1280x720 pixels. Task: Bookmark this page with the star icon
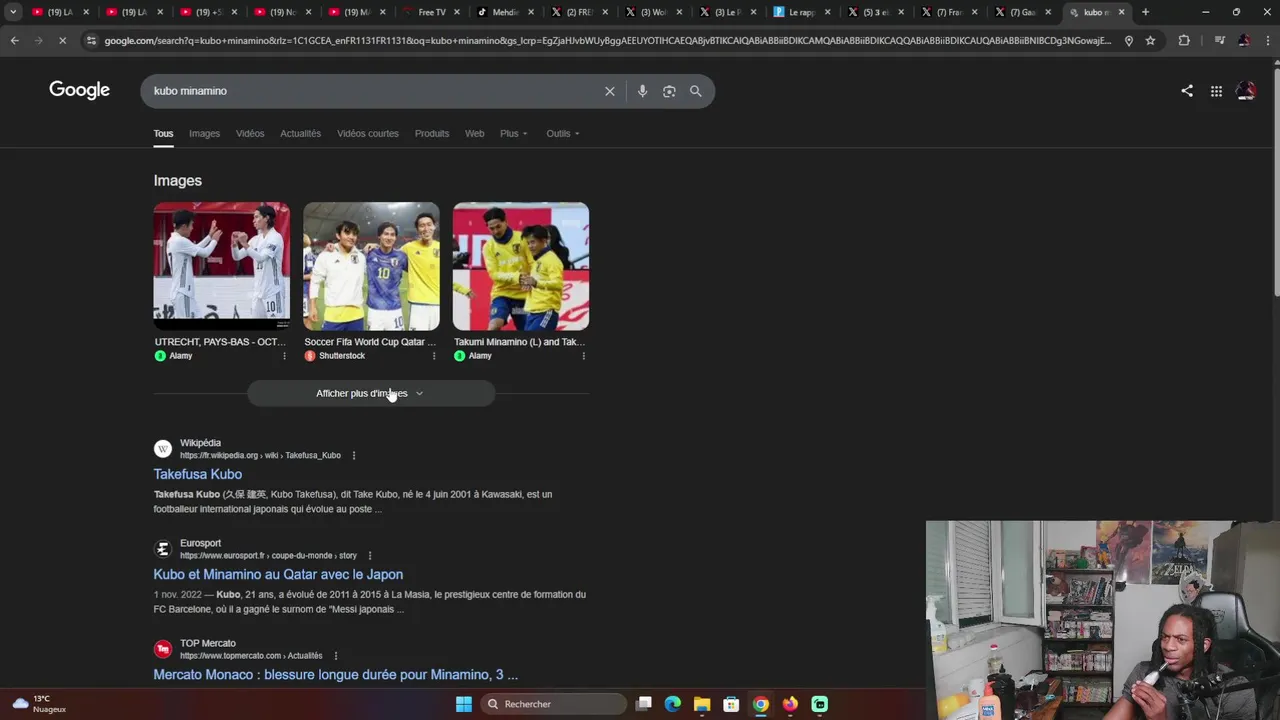[x=1150, y=40]
